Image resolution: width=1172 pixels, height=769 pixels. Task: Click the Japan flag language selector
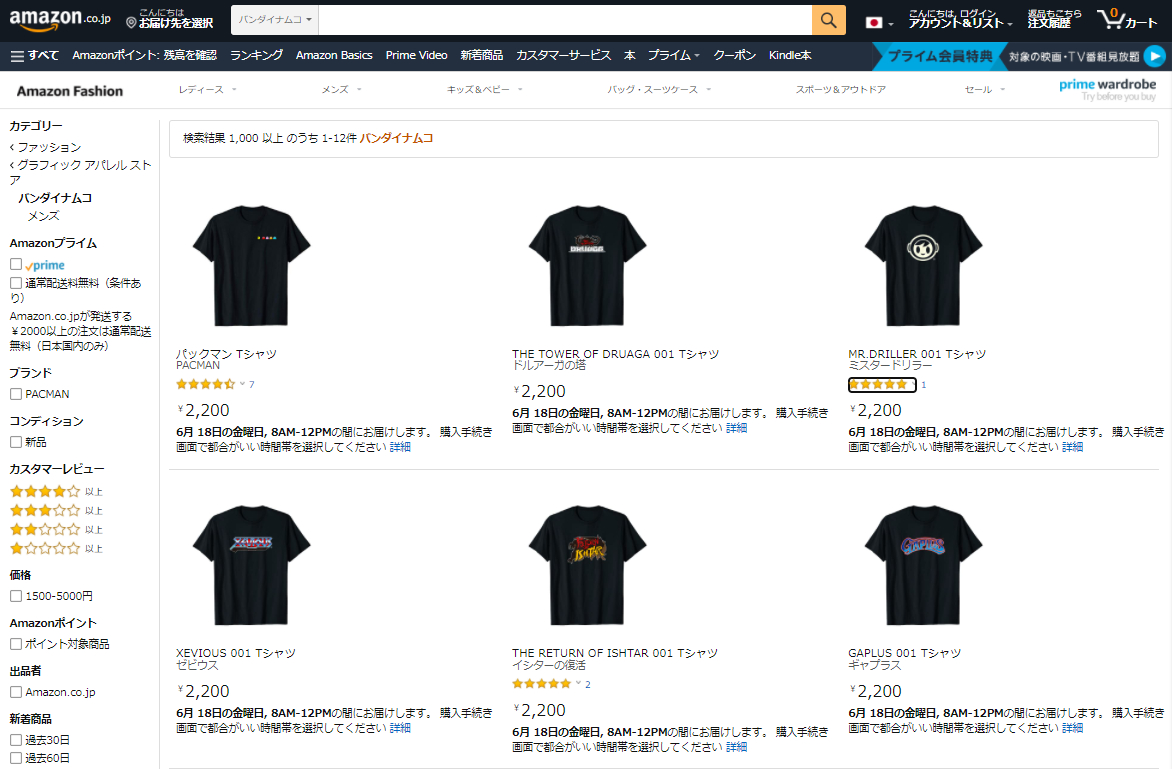point(879,22)
